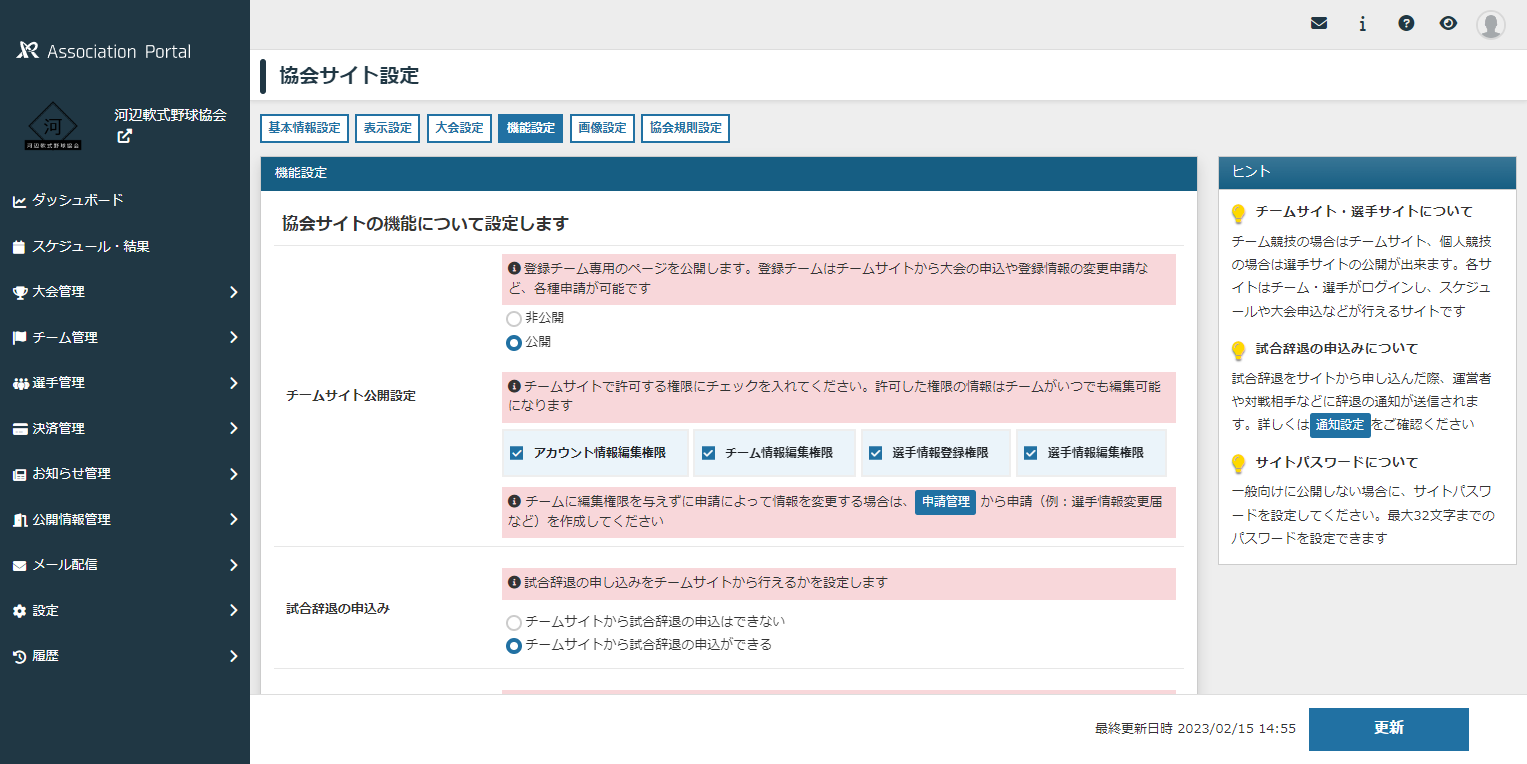1527x764 pixels.
Task: Switch to the 画像設定 tab
Action: click(602, 127)
